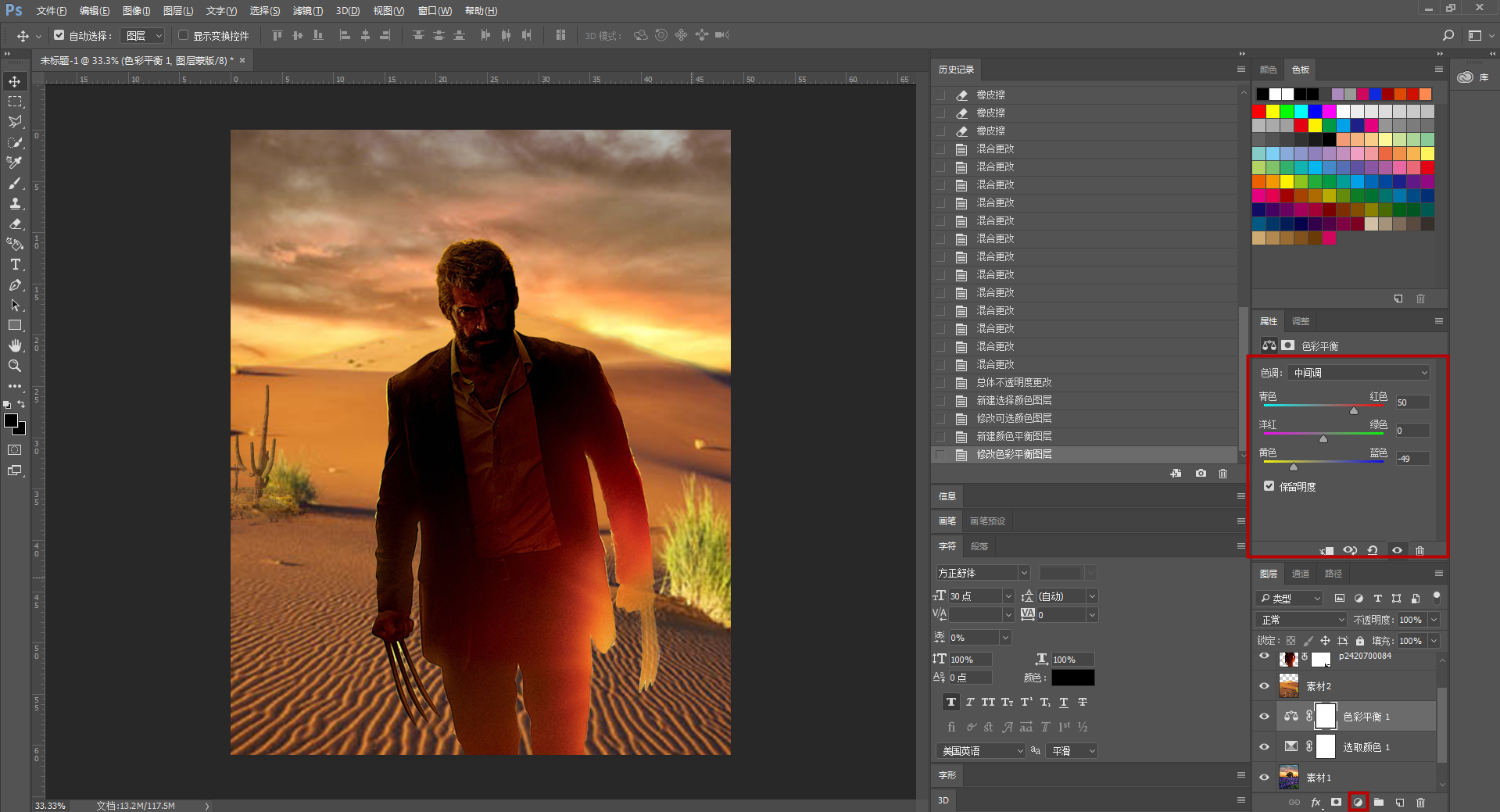The width and height of the screenshot is (1500, 812).
Task: Select the Horizontal Type tool
Action: pyautogui.click(x=15, y=264)
